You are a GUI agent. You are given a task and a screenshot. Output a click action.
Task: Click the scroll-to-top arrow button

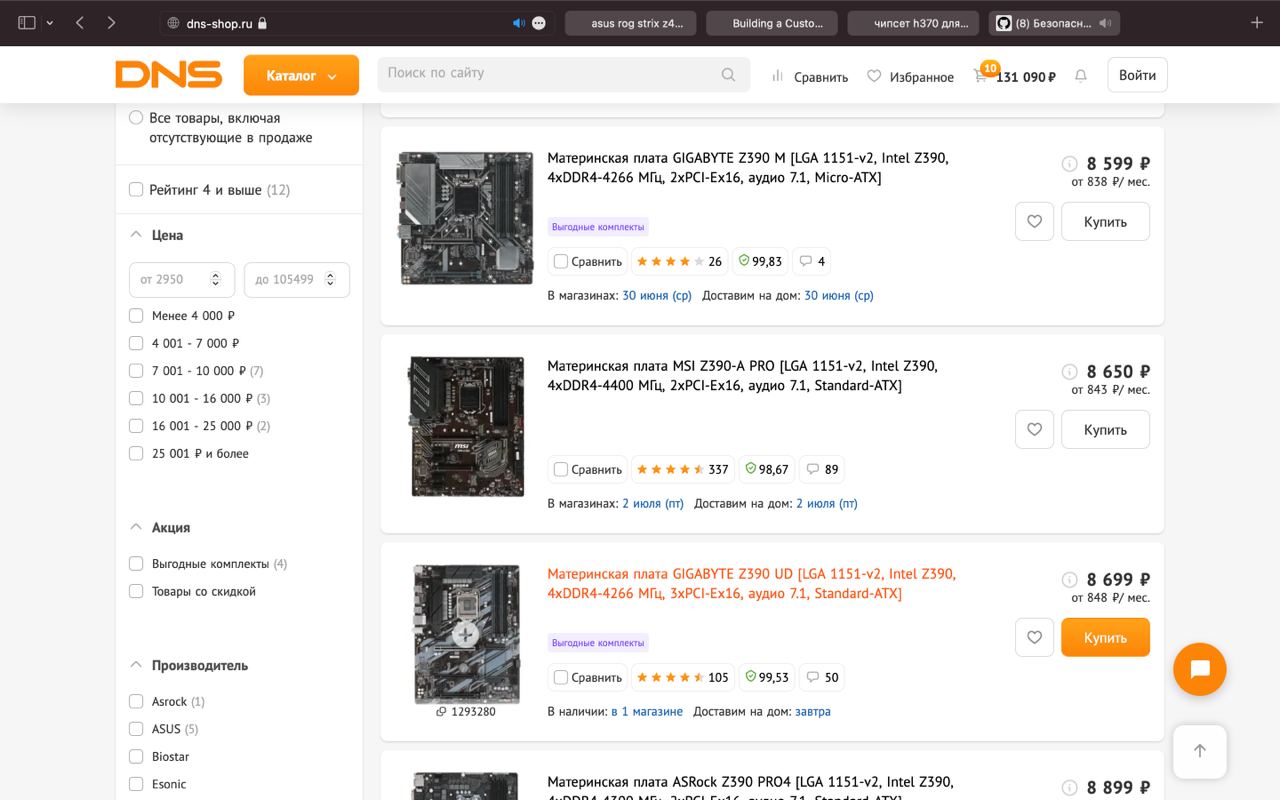(x=1200, y=751)
